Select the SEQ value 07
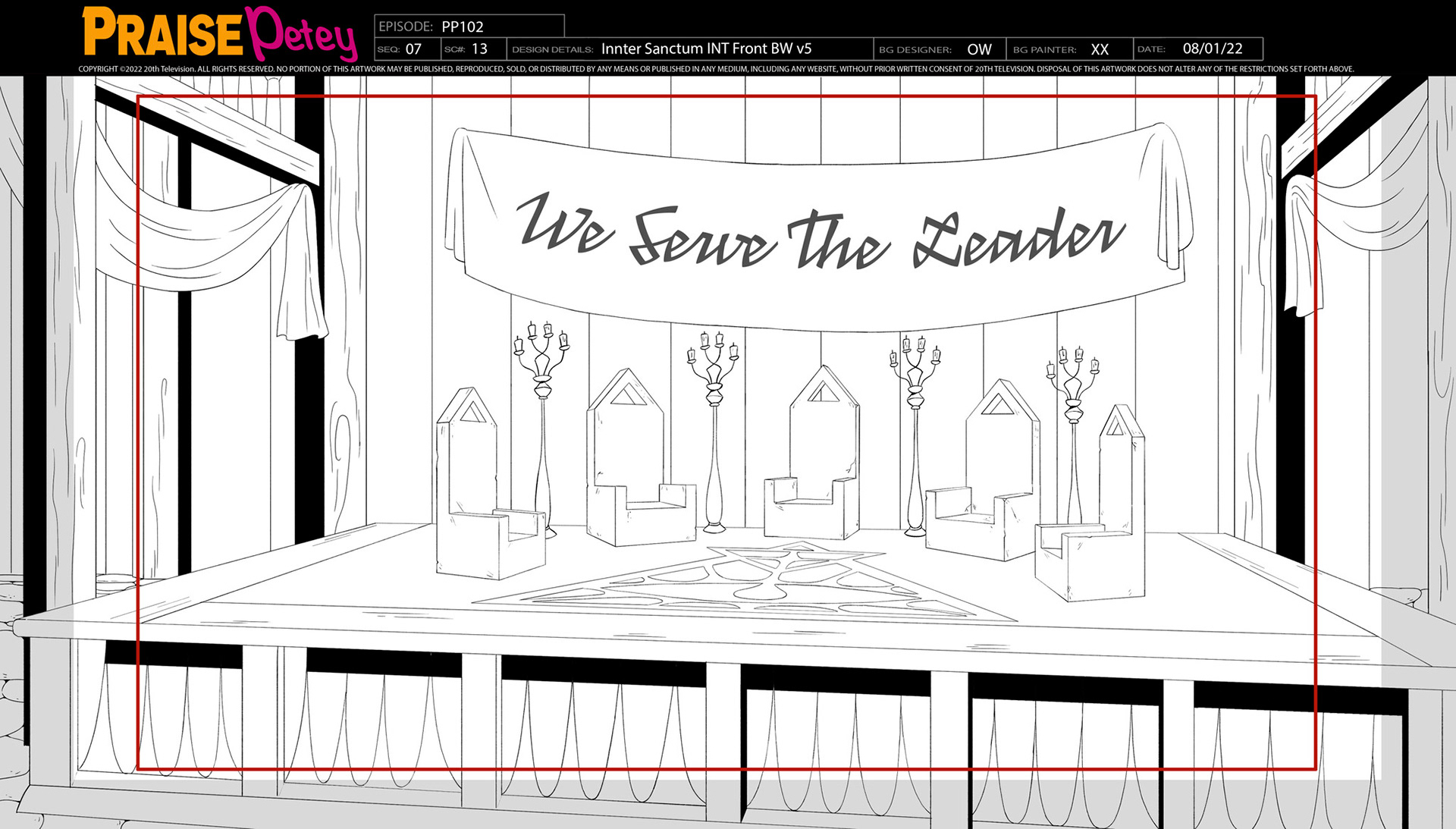This screenshot has height=829, width=1456. (x=413, y=49)
